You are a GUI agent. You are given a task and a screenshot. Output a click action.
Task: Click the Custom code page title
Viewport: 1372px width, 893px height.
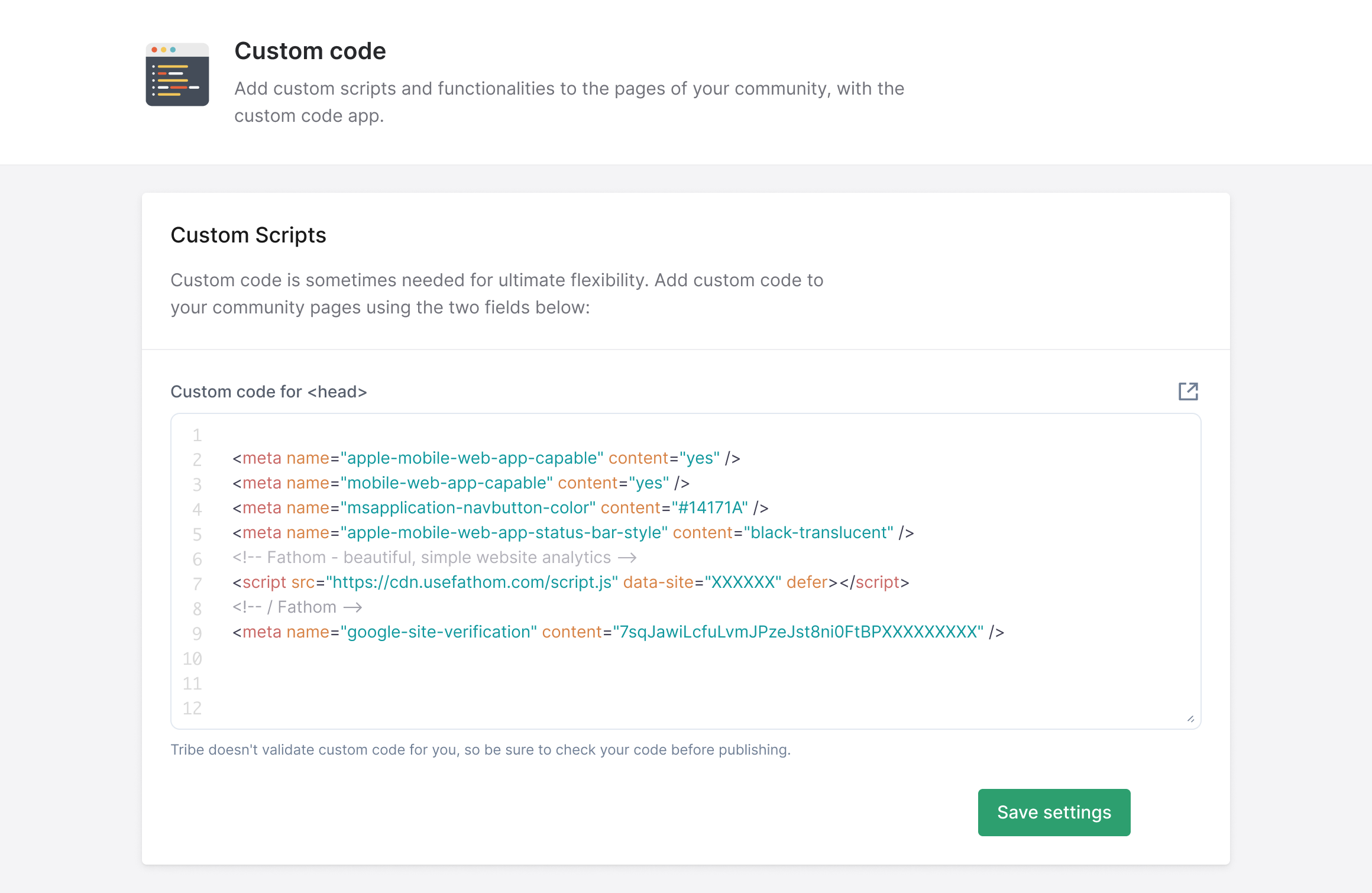pyautogui.click(x=310, y=51)
